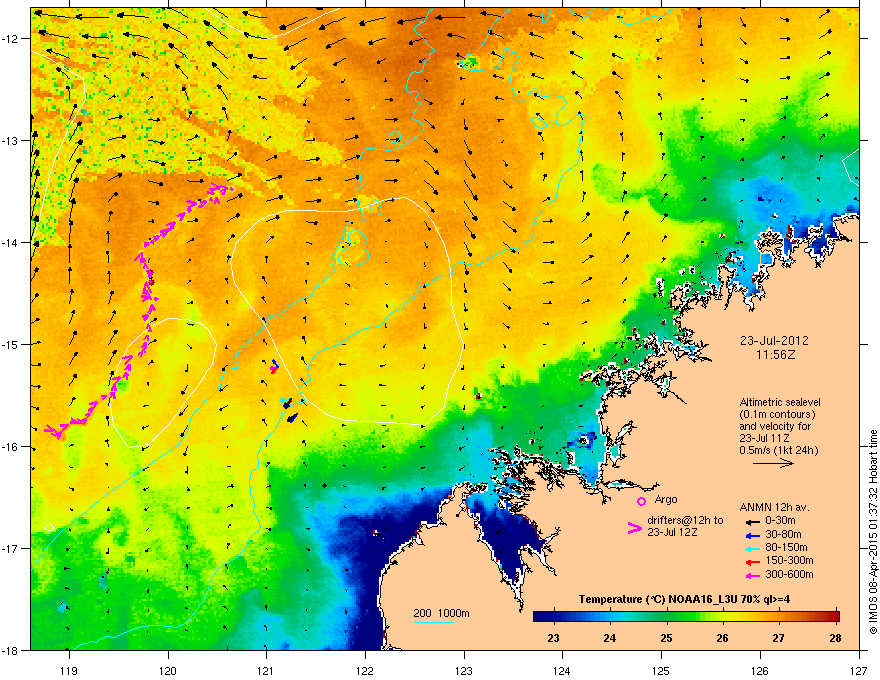Image resolution: width=880 pixels, height=680 pixels.
Task: Click the 11:56Z time label
Action: [x=775, y=355]
